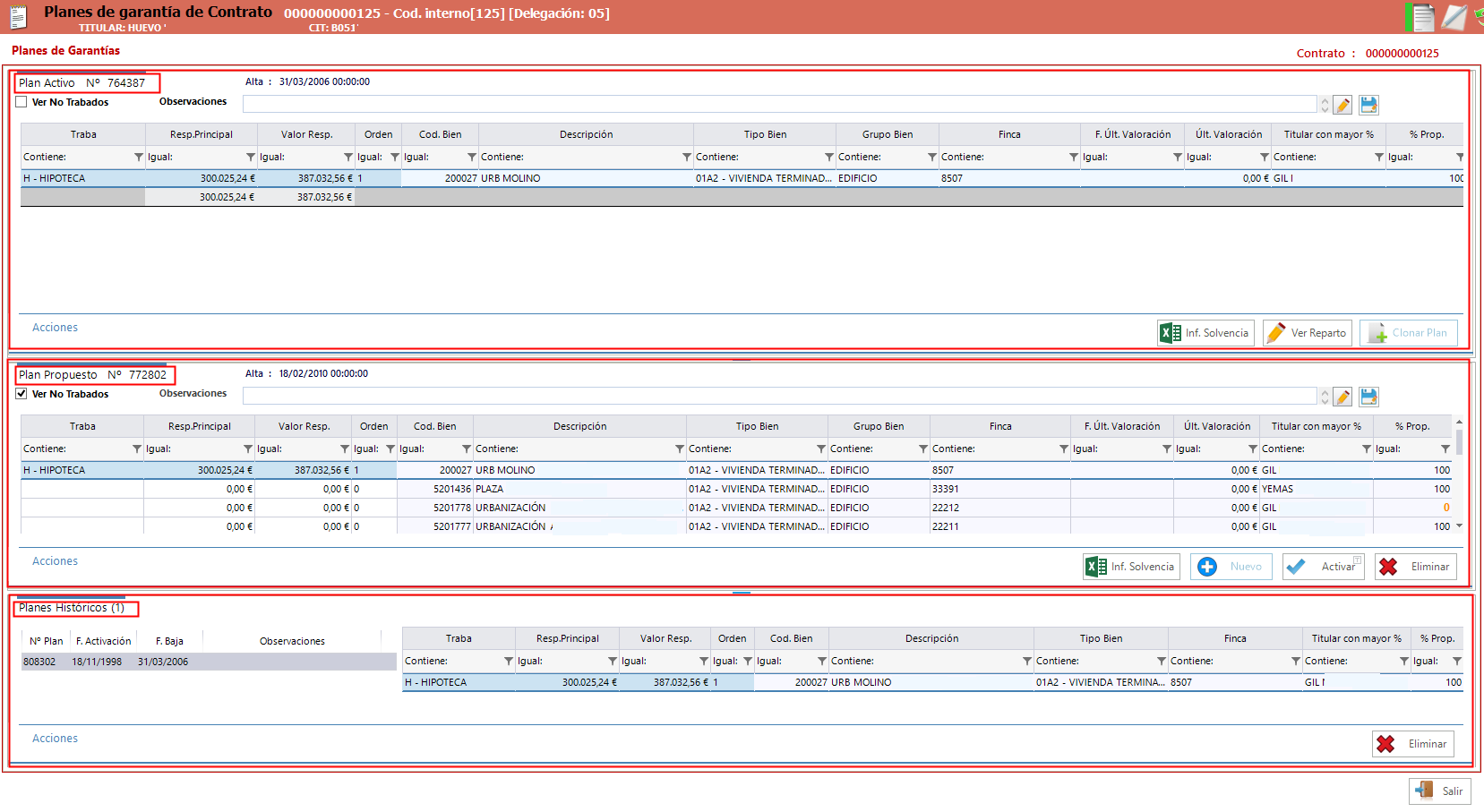Open the contract document icon in title bar

[1421, 17]
